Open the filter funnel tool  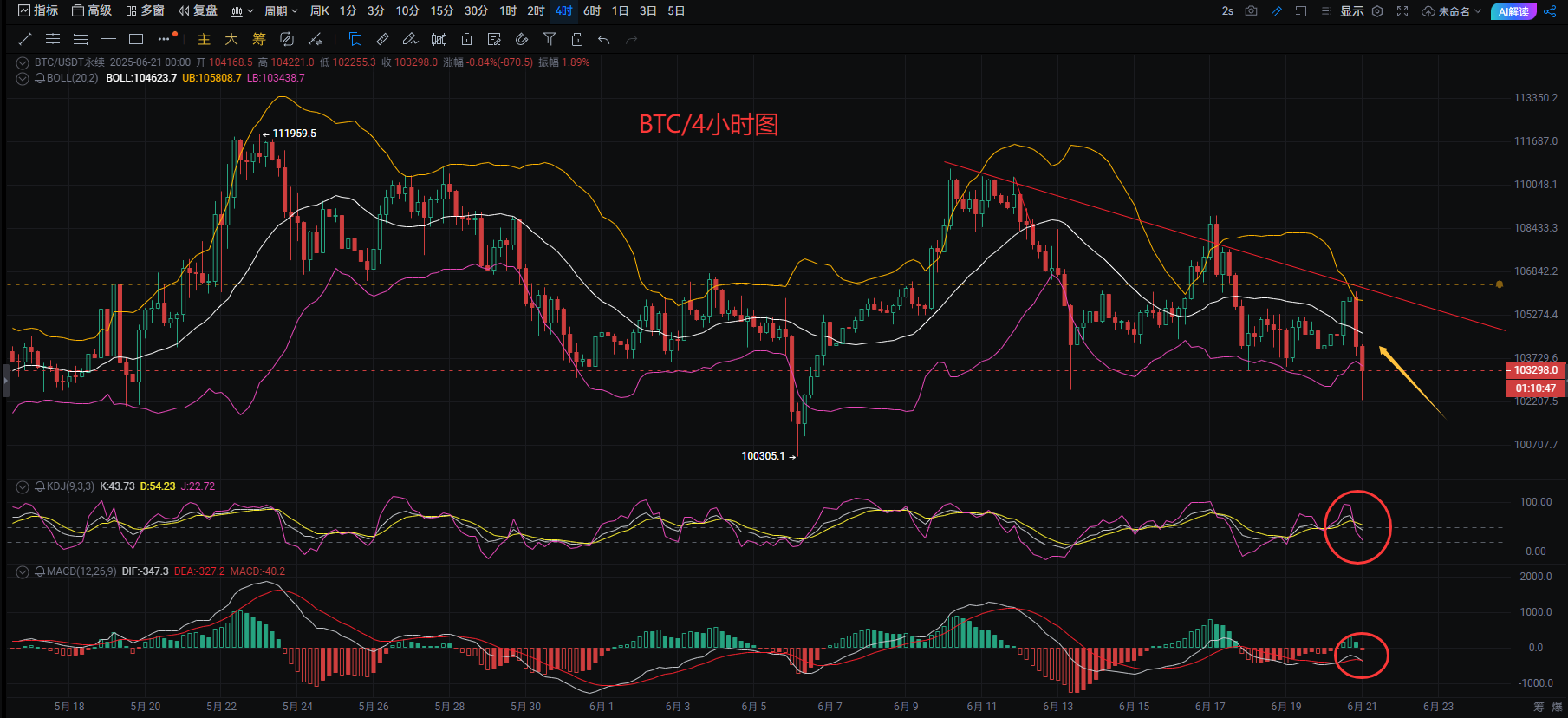tap(550, 39)
